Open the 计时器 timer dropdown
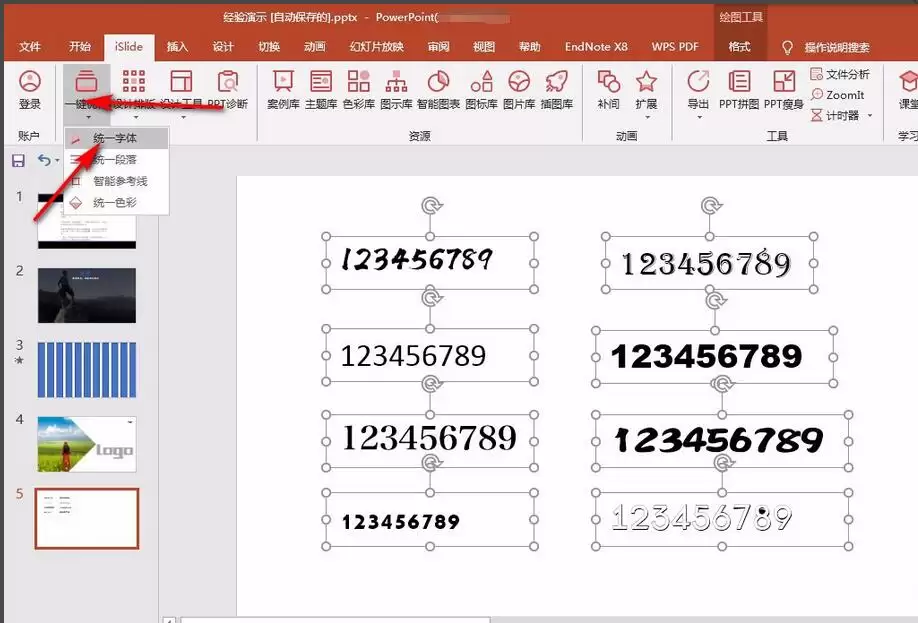Image resolution: width=918 pixels, height=623 pixels. click(841, 116)
